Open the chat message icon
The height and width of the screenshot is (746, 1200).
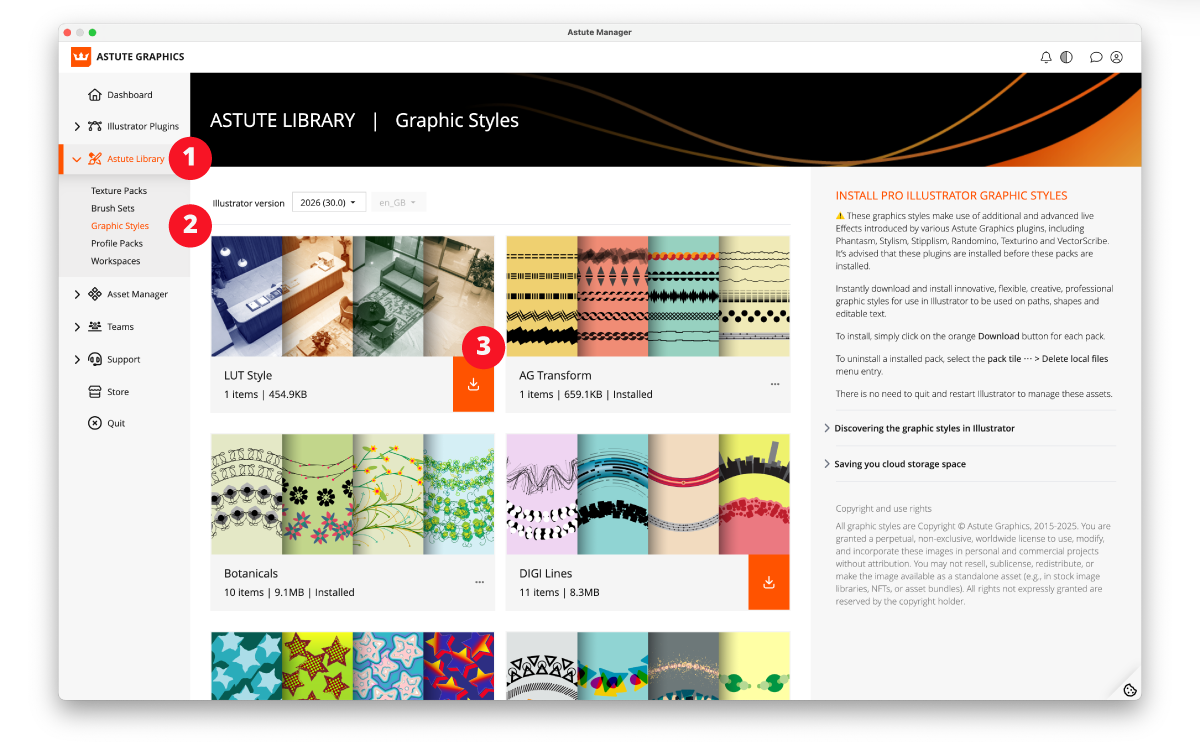[x=1096, y=57]
